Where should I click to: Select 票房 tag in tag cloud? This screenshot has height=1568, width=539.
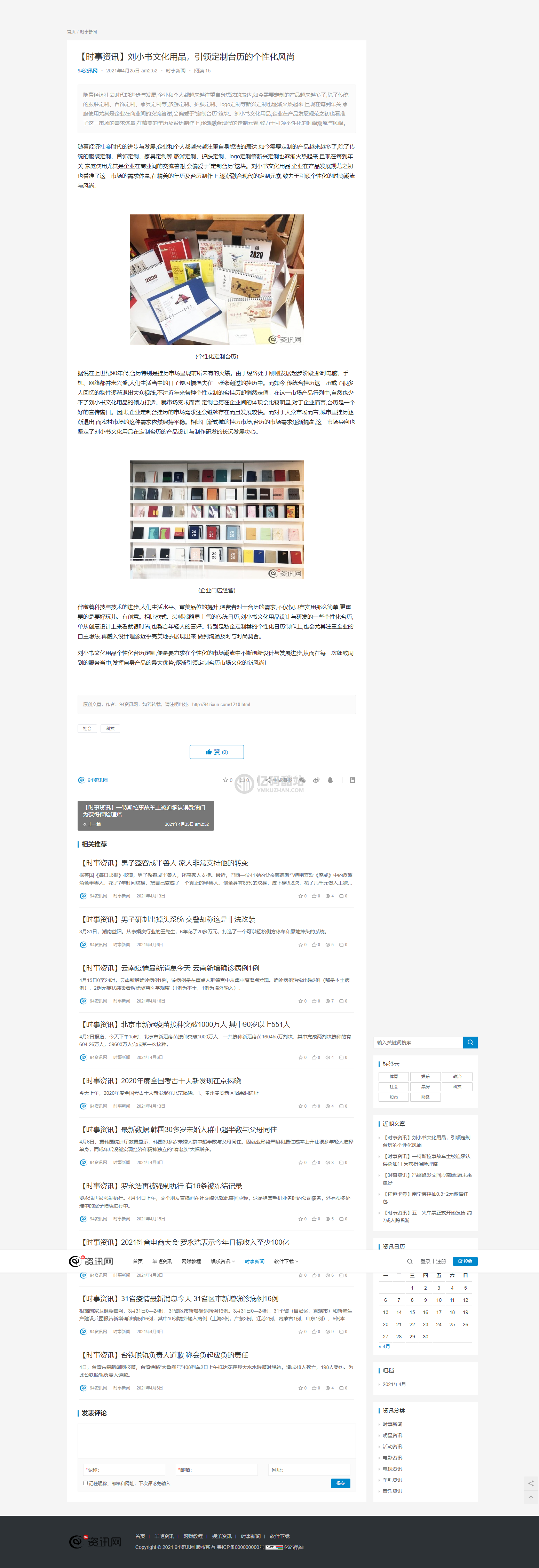(425, 1087)
